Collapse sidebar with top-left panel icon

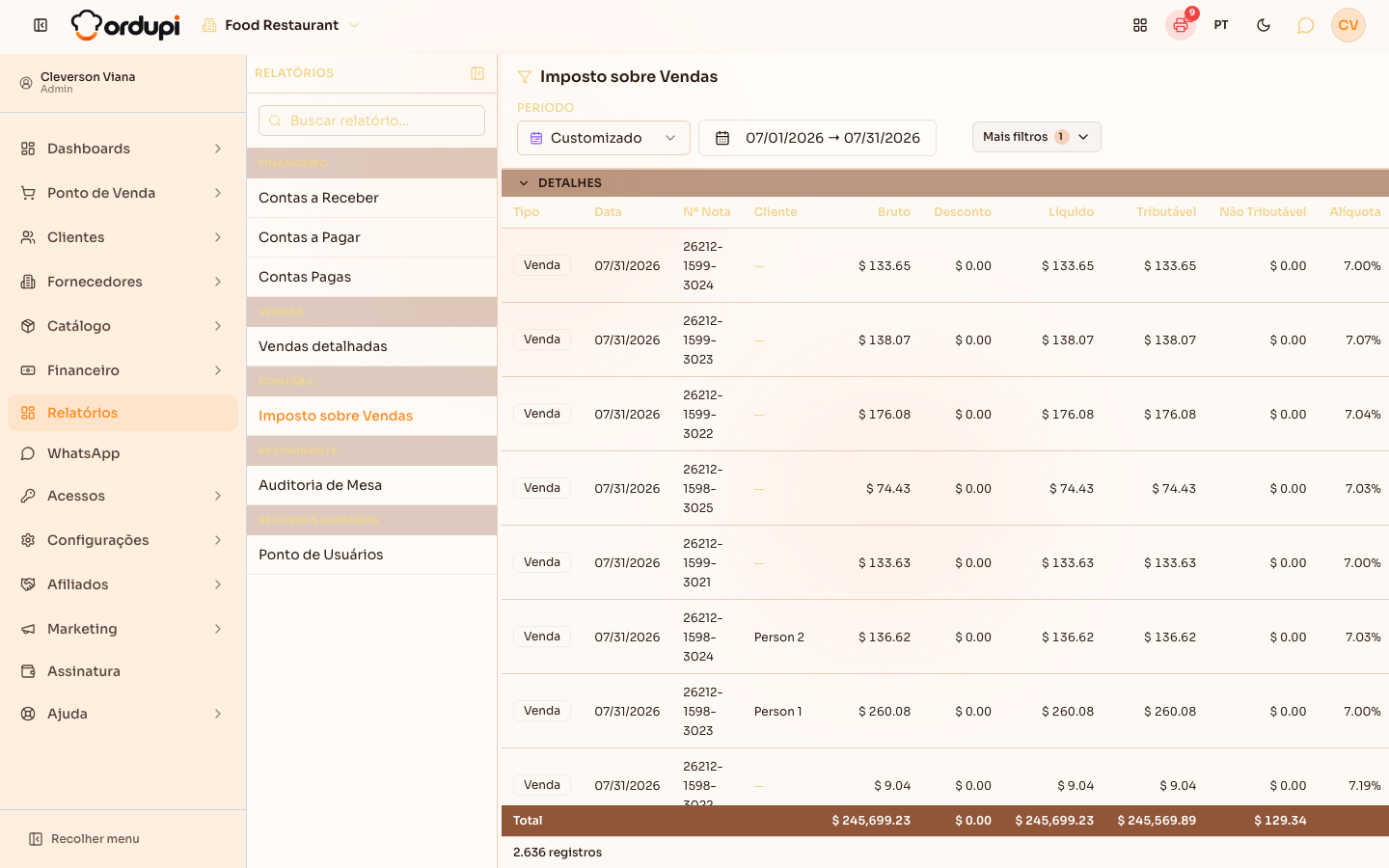tap(41, 25)
